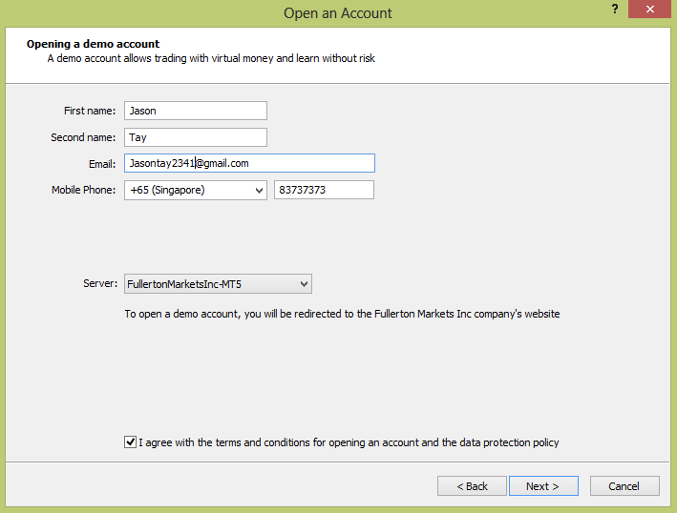This screenshot has height=514, width=678.
Task: Focus the First name field containing Jason
Action: coord(195,111)
